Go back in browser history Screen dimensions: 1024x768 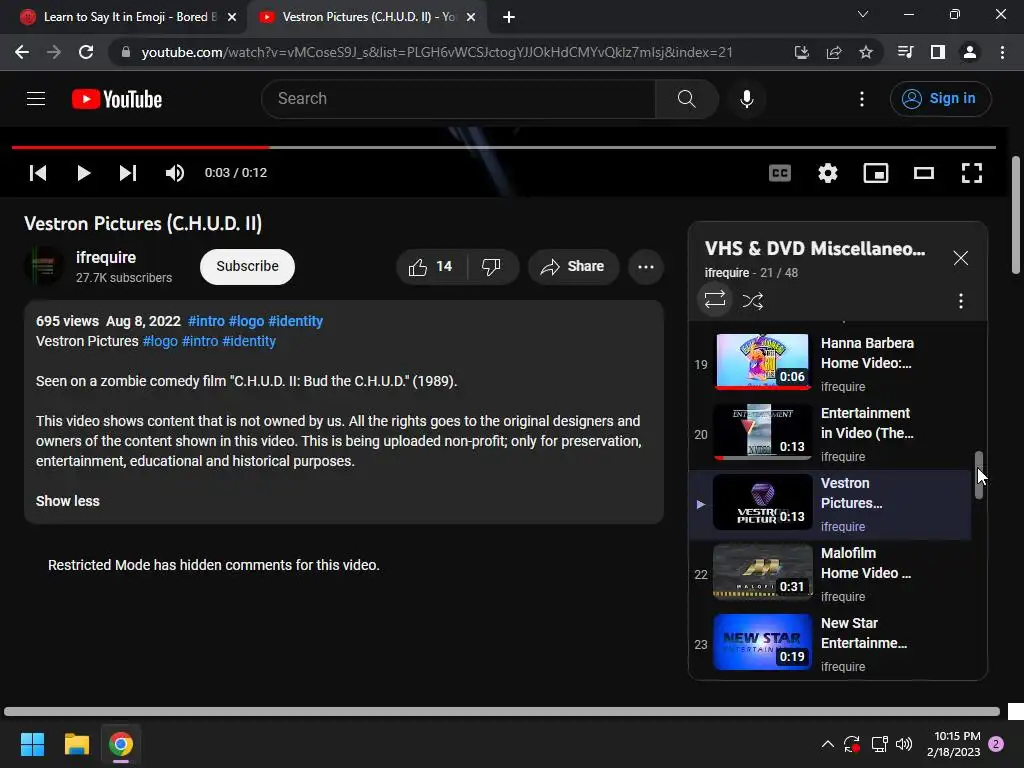click(x=22, y=52)
